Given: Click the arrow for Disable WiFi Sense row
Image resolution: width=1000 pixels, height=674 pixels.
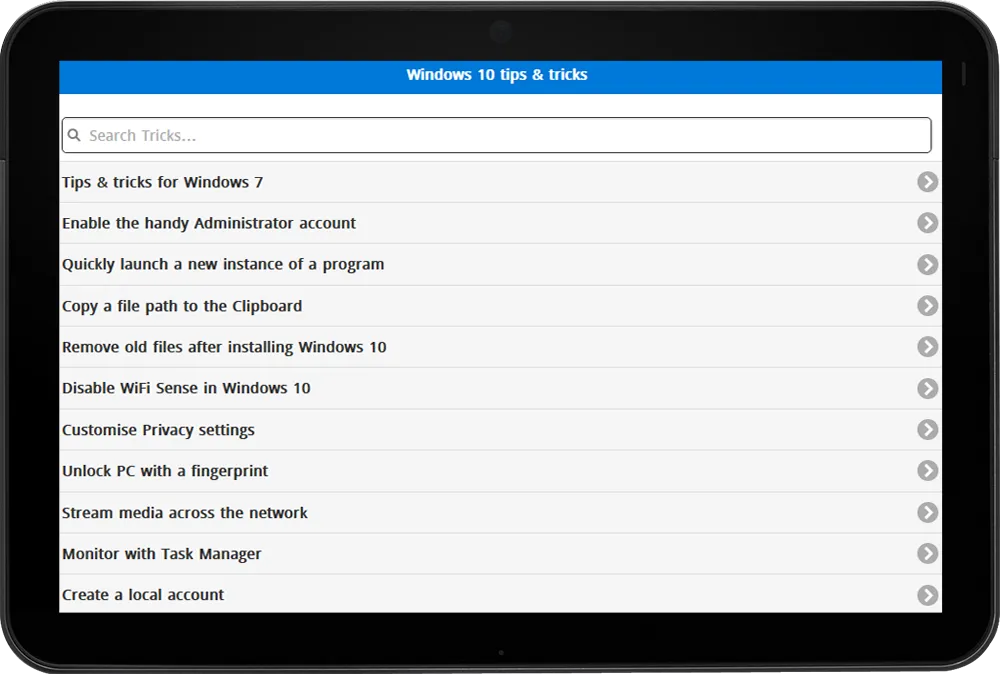Looking at the screenshot, I should (927, 388).
